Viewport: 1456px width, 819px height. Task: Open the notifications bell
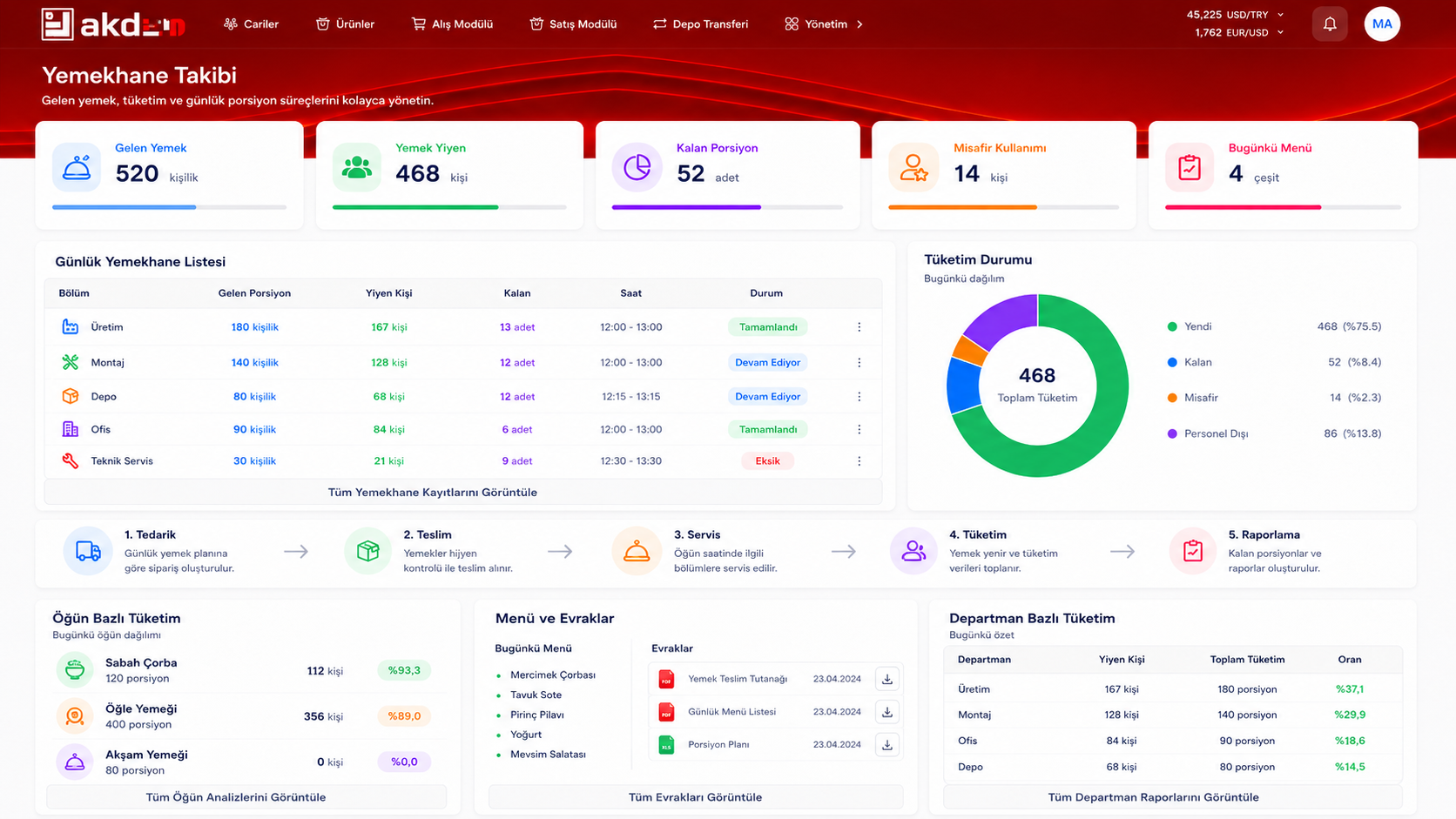coord(1330,24)
